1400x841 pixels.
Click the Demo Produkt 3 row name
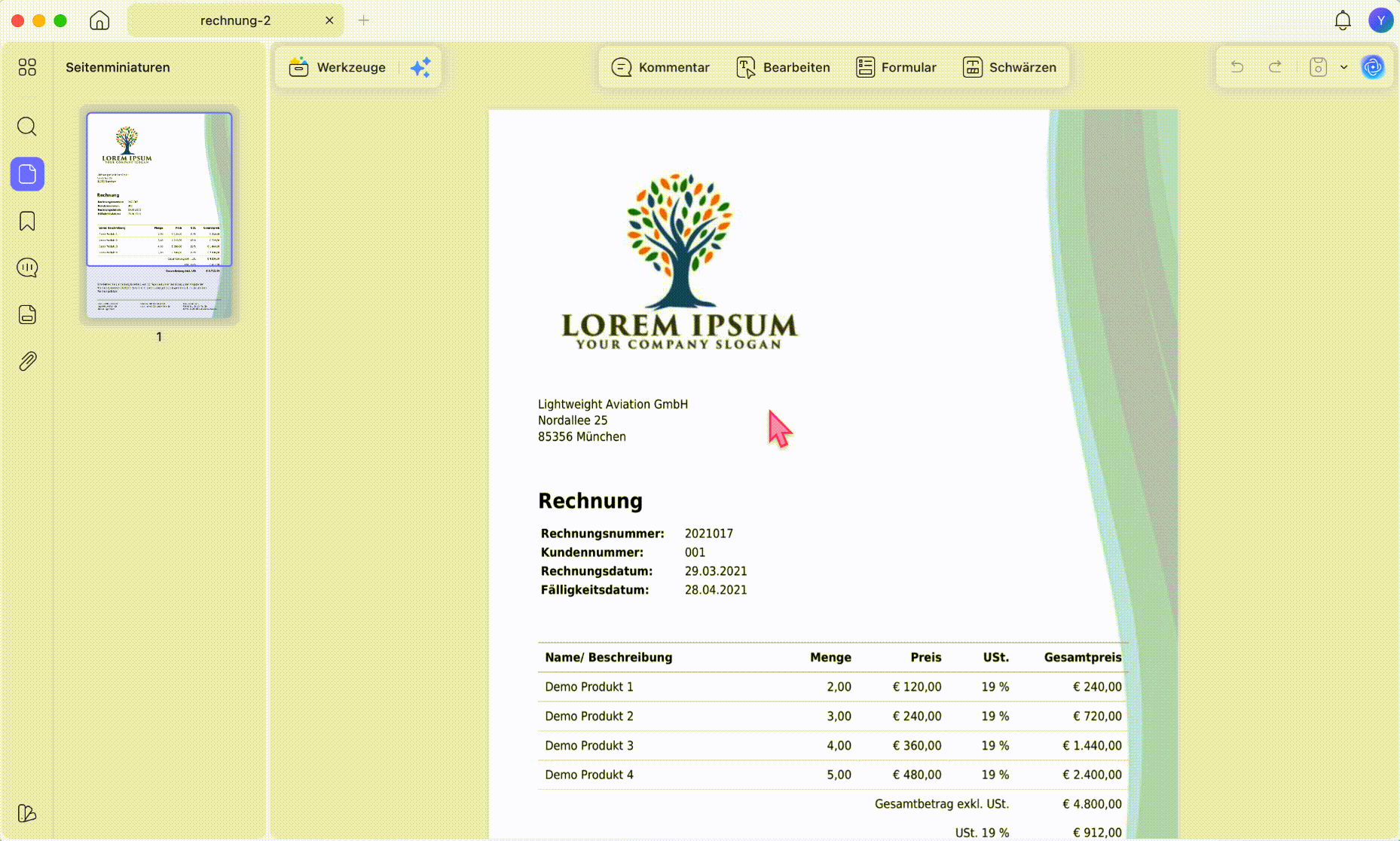pos(589,745)
